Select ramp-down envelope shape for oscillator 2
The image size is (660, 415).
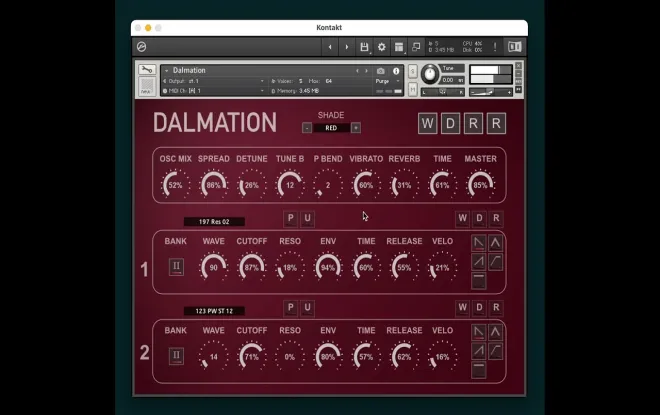[479, 332]
